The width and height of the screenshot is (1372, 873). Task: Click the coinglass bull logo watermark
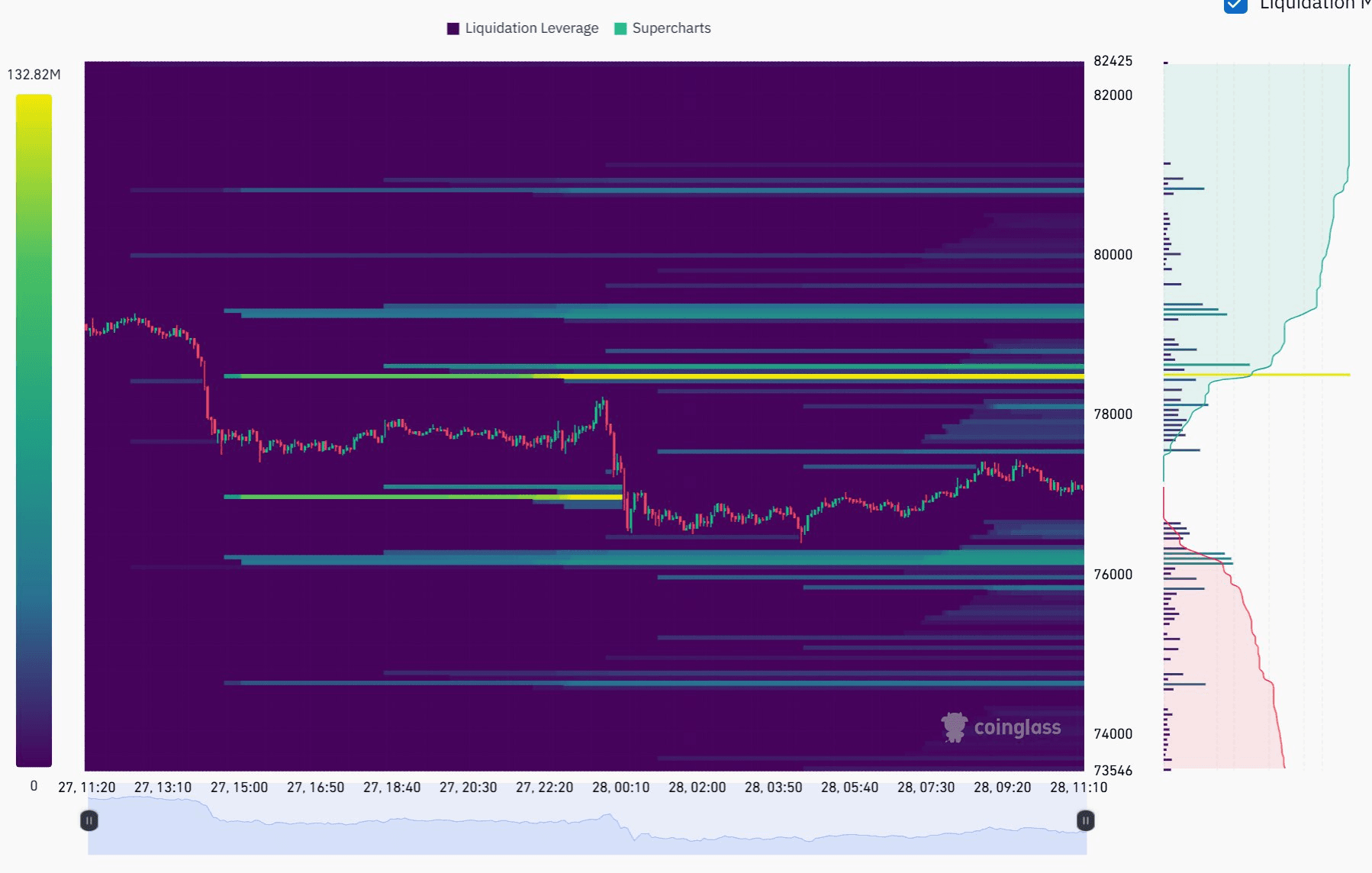(x=953, y=729)
